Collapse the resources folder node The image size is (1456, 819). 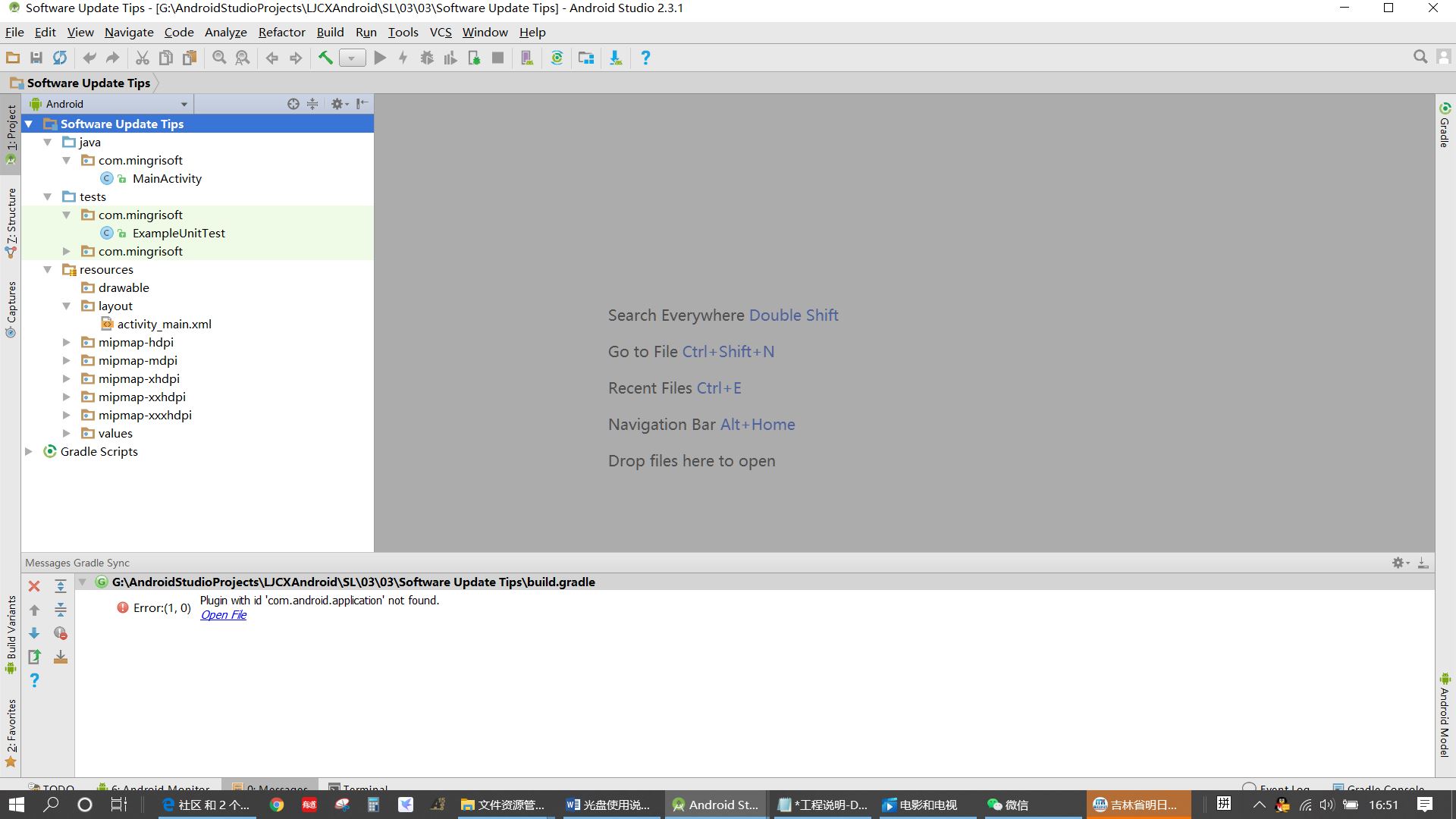pos(48,269)
